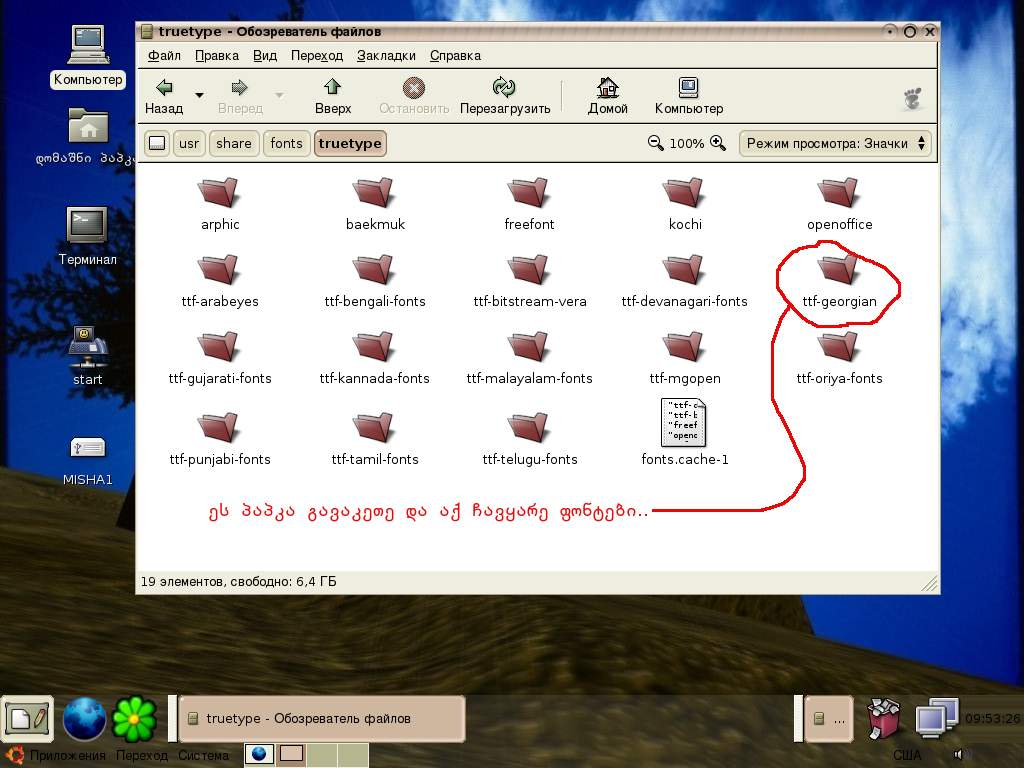Open the Файл menu
The width and height of the screenshot is (1024, 768).
(164, 56)
